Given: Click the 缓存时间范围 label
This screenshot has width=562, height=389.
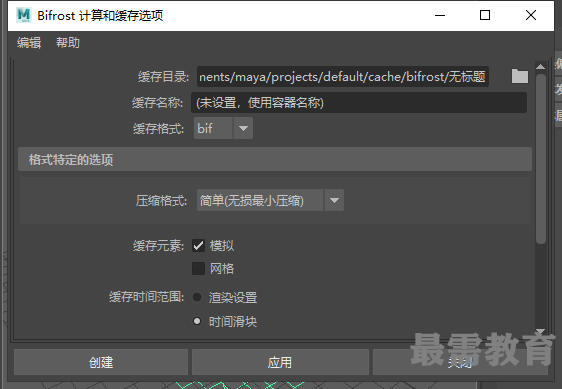Looking at the screenshot, I should coord(147,297).
